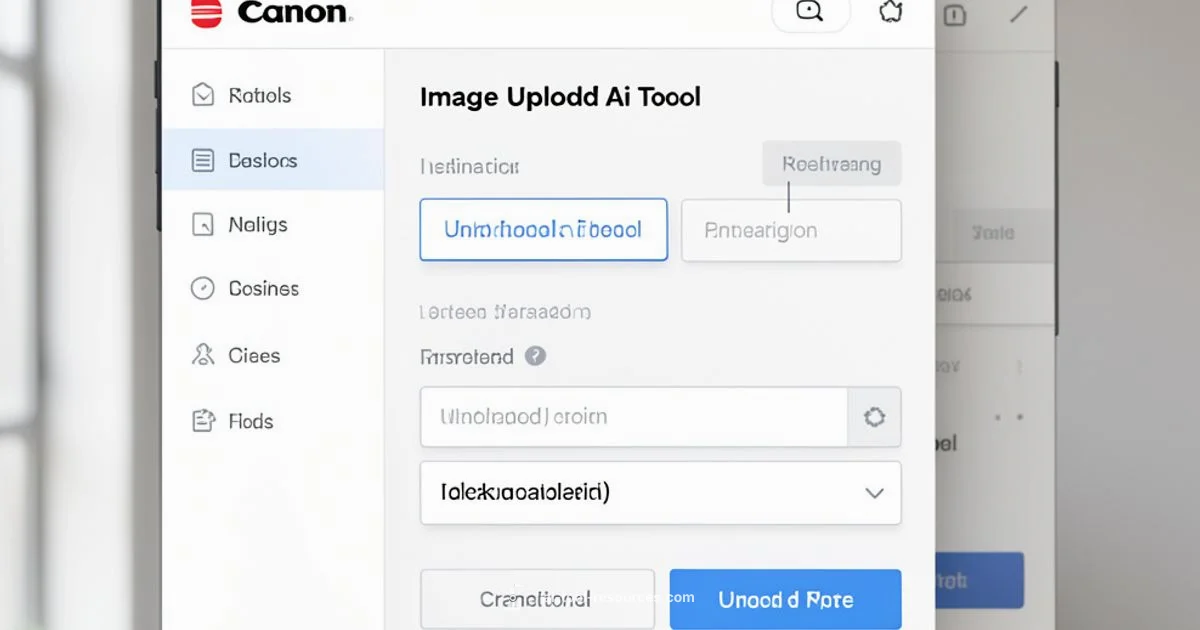Image resolution: width=1200 pixels, height=630 pixels.
Task: Open the Flods notes icon
Action: [x=204, y=421]
